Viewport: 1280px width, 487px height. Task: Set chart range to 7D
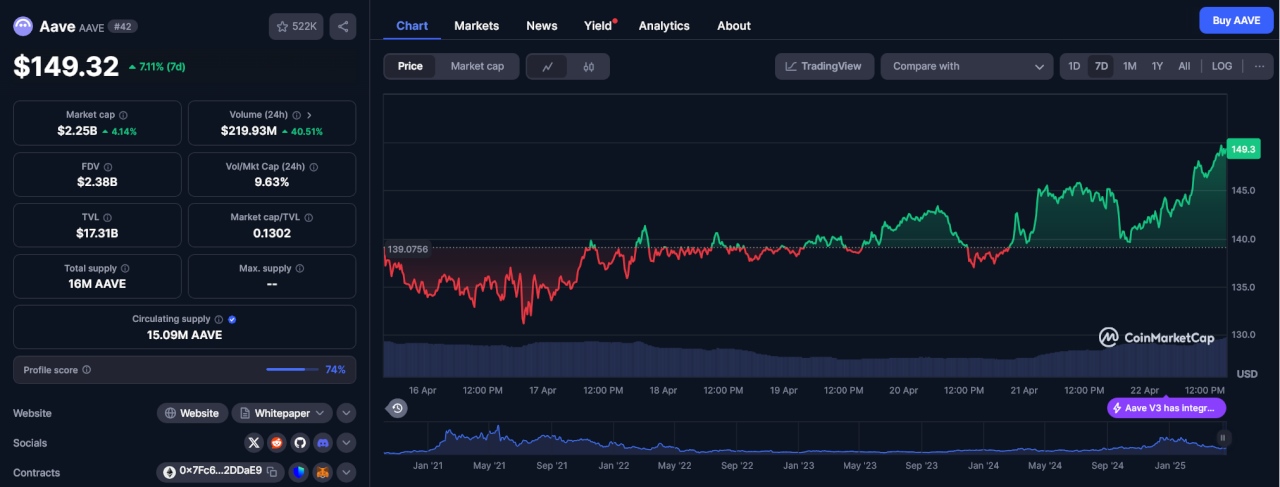1101,66
